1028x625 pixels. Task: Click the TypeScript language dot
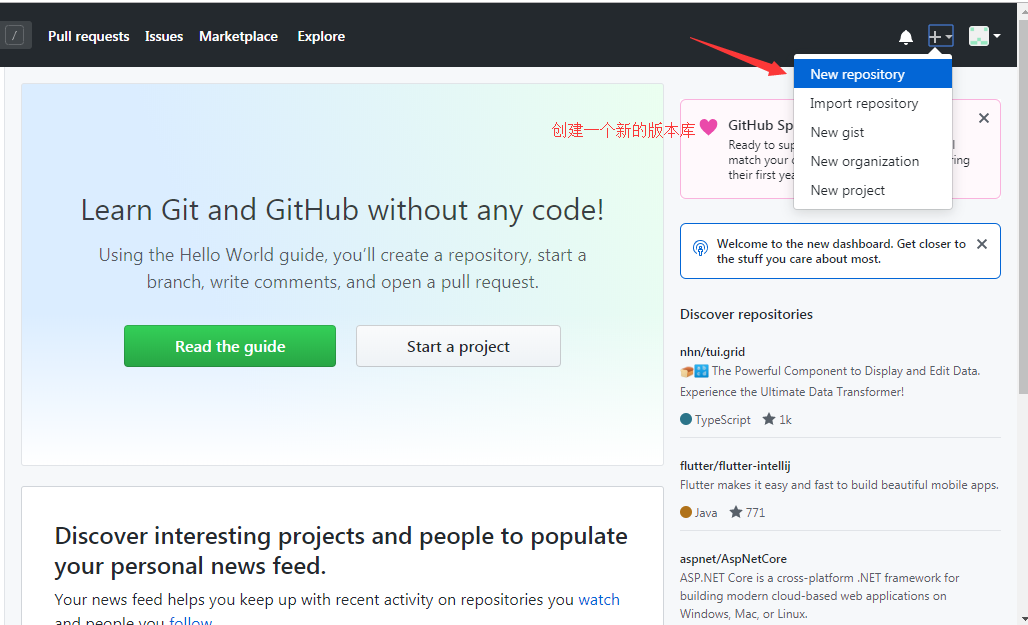686,419
